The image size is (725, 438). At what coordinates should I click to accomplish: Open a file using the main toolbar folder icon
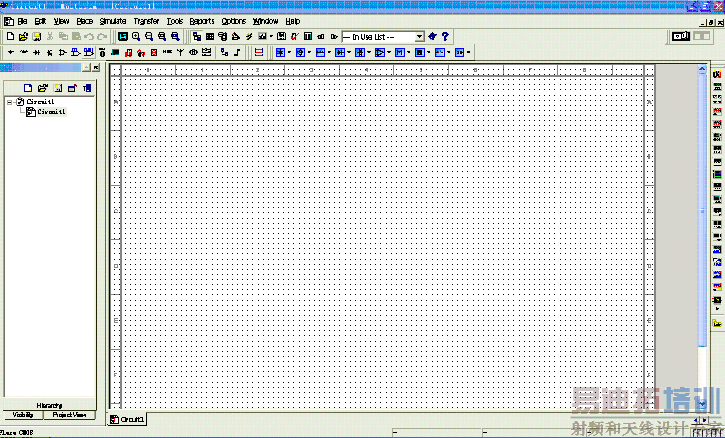23,37
